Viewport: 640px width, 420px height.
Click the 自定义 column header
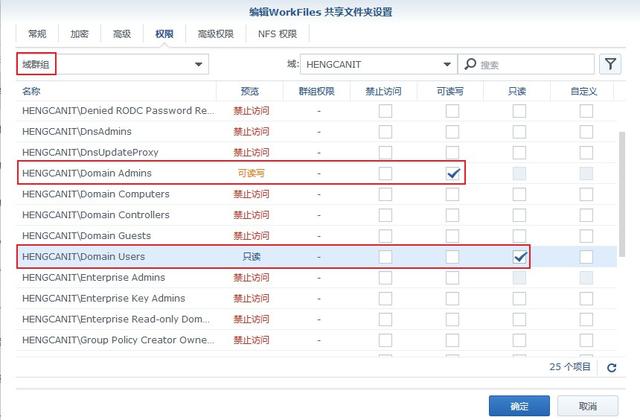[584, 91]
